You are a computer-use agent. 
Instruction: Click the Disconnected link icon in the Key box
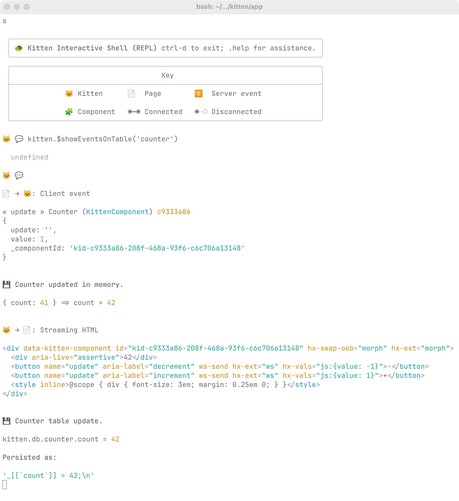coord(201,112)
